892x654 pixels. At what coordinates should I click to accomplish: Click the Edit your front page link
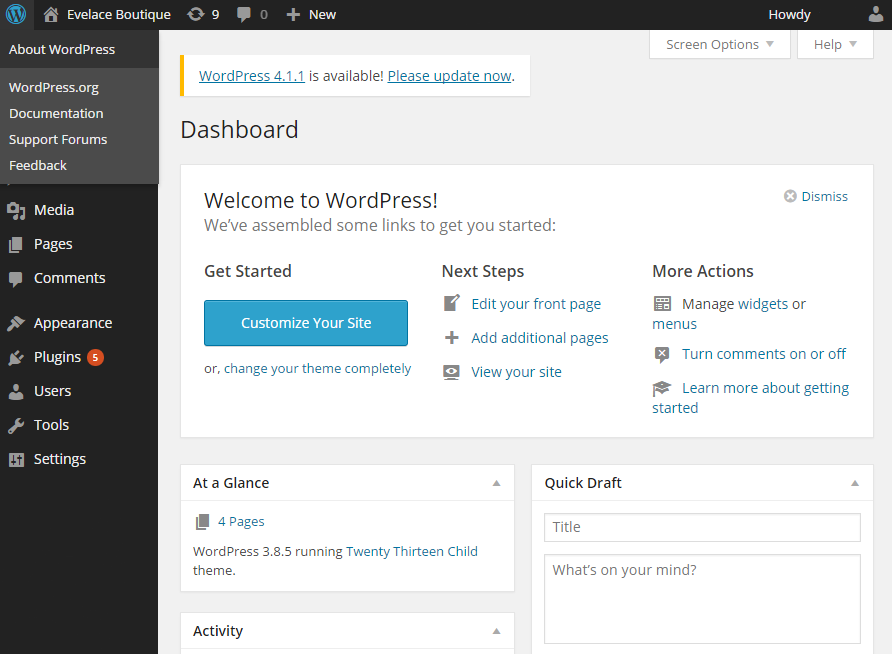536,304
